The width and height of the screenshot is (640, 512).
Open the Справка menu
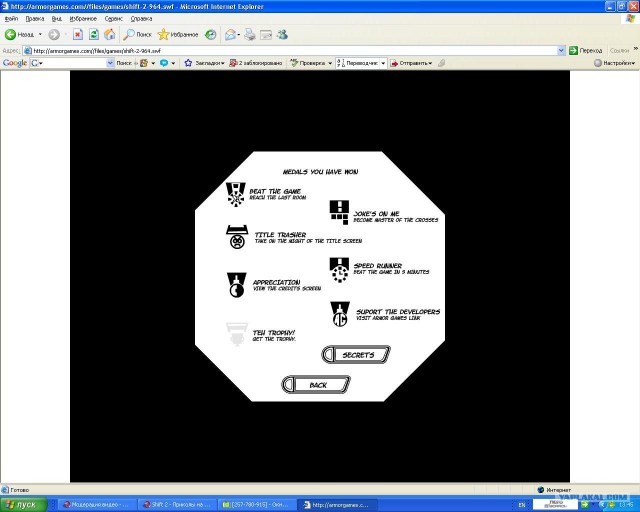pyautogui.click(x=141, y=19)
